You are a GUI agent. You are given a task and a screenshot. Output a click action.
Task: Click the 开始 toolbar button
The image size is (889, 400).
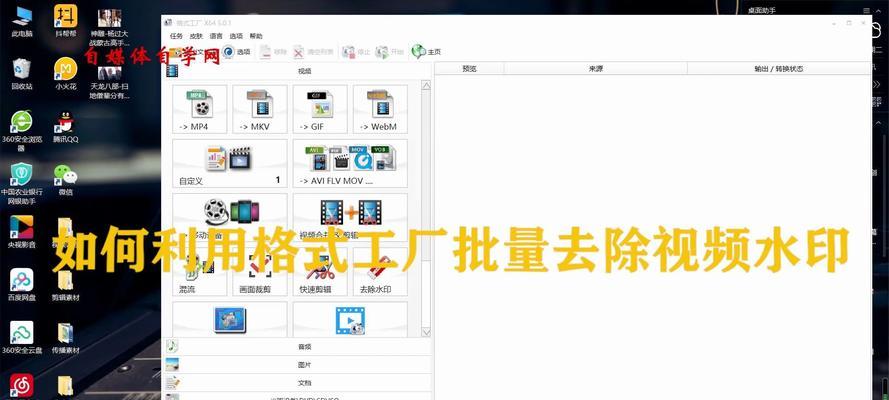coord(390,52)
